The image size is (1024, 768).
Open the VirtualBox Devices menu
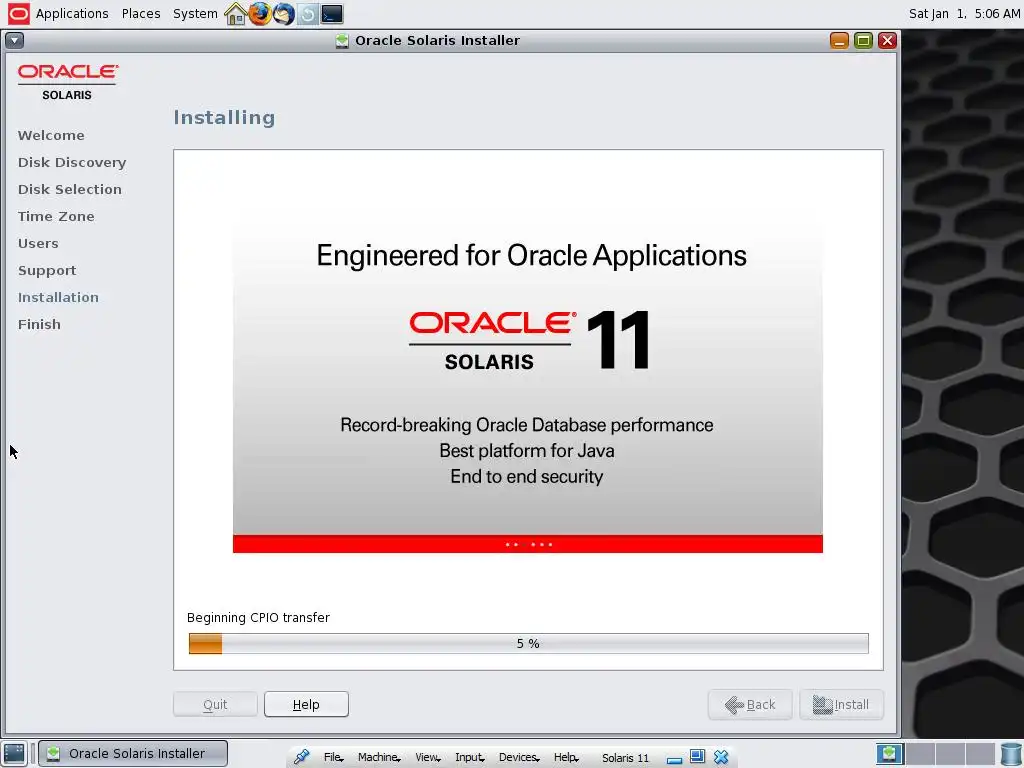(519, 757)
